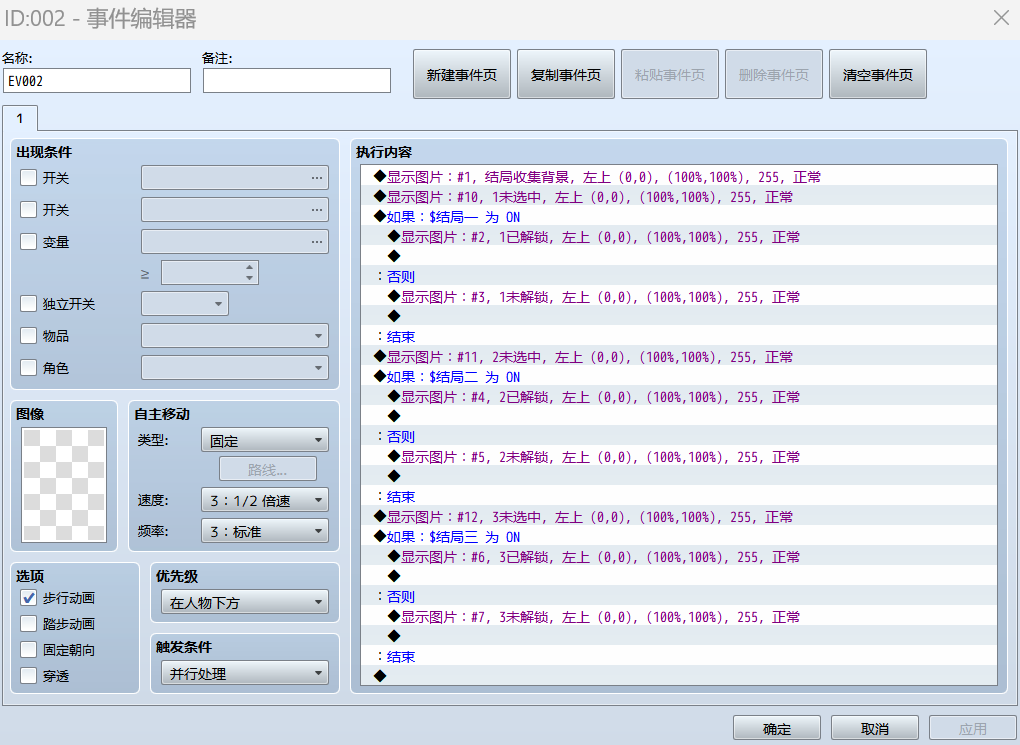This screenshot has height=745, width=1020.
Task: Select the 如果：$结局三 为 ON line
Action: tap(678, 537)
